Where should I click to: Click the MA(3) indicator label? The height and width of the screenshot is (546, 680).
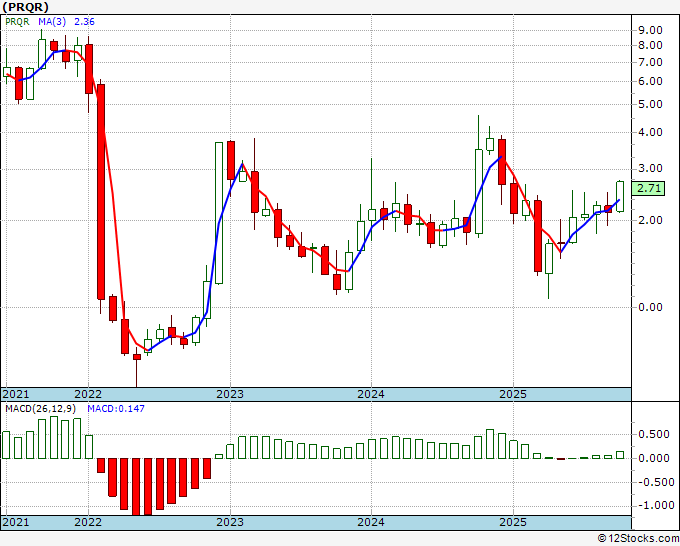point(53,22)
